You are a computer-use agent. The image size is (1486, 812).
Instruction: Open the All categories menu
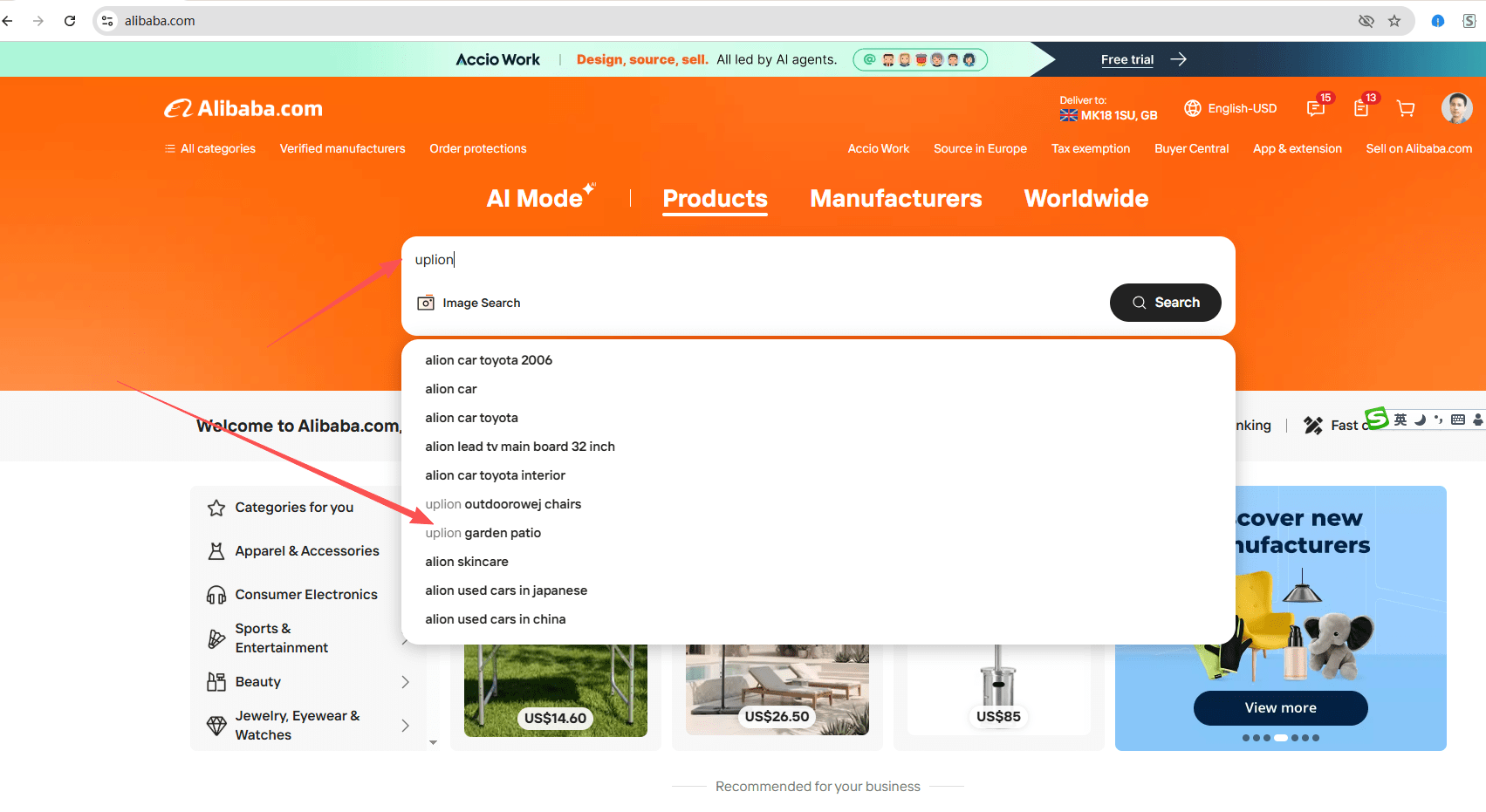(x=209, y=148)
